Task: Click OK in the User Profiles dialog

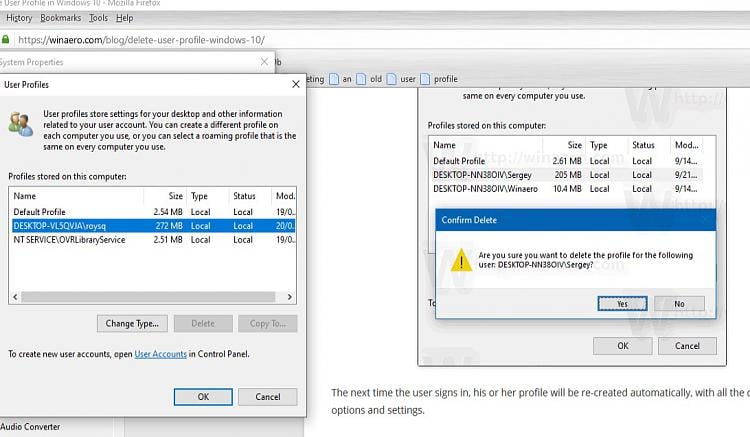Action: [203, 397]
